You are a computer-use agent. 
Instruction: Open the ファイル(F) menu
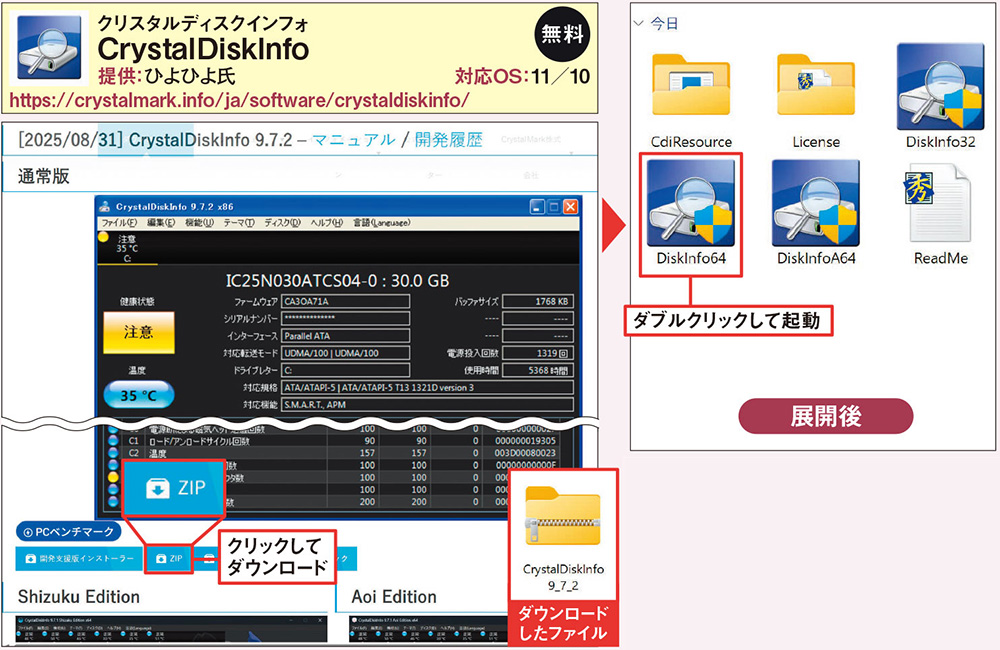coord(119,223)
